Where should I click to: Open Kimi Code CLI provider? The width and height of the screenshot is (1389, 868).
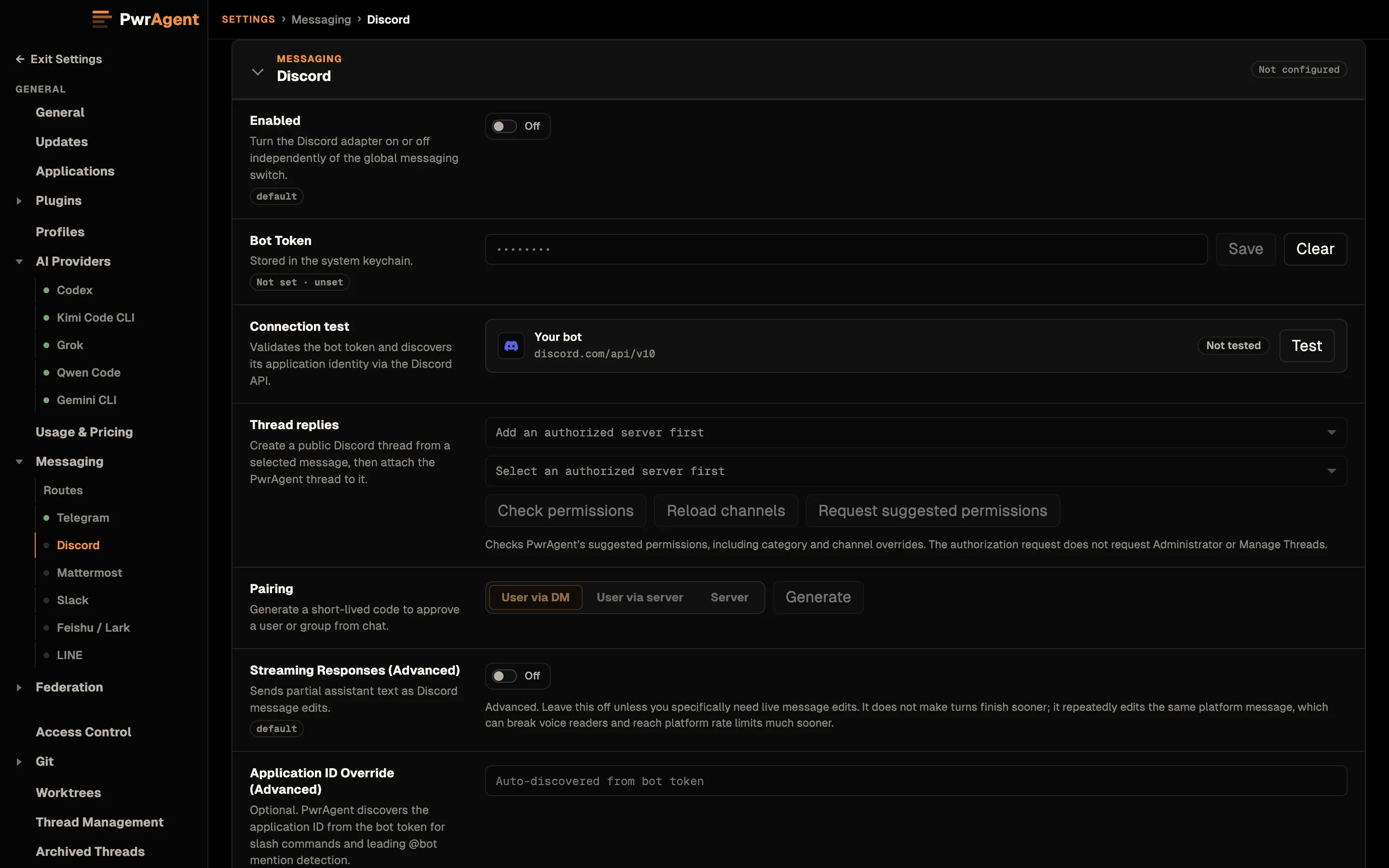[x=95, y=317]
